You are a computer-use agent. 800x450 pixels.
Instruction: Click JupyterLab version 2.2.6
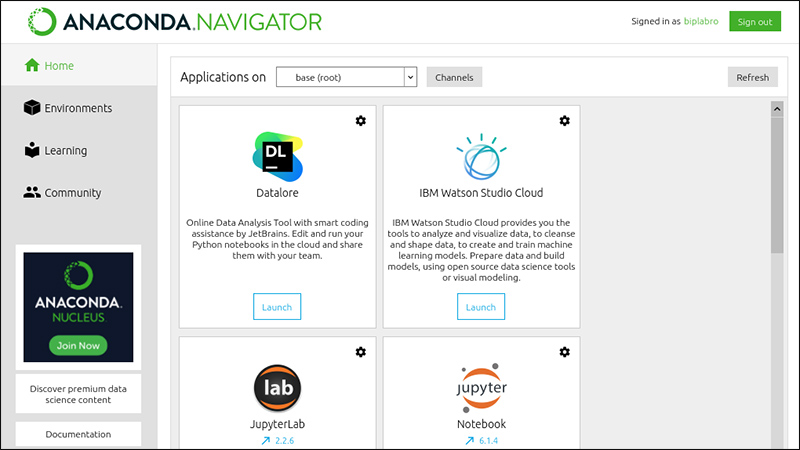[x=285, y=440]
